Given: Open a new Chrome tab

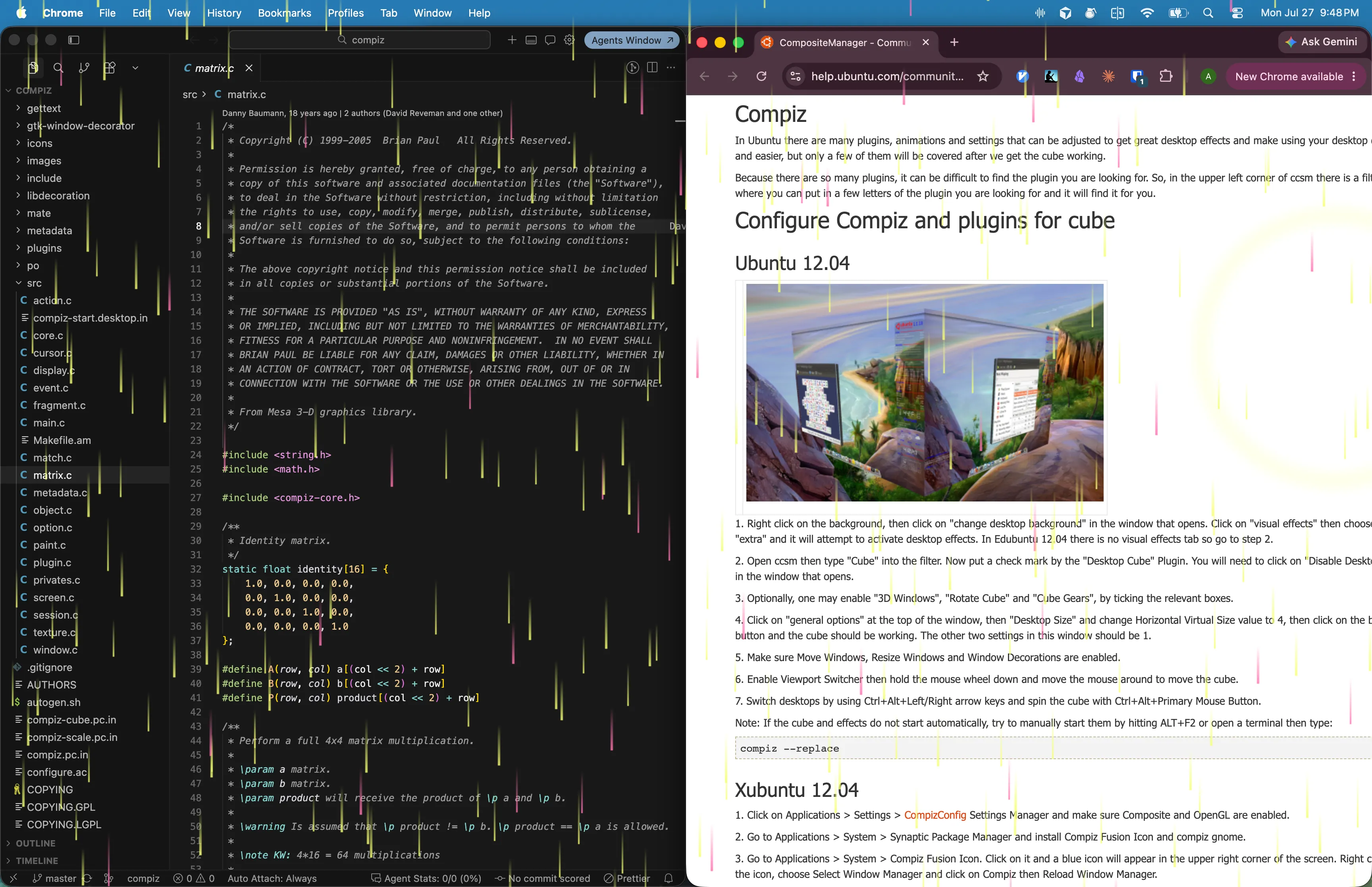Looking at the screenshot, I should pos(954,42).
